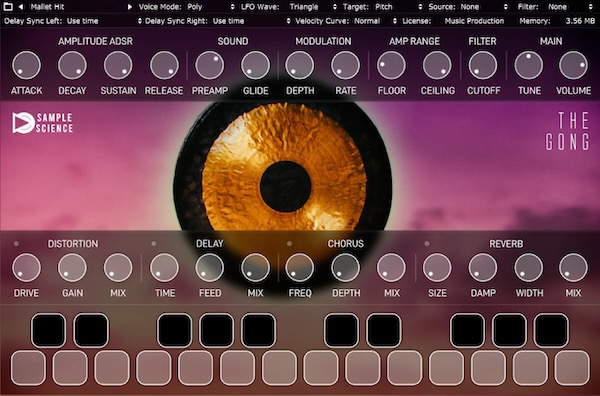The width and height of the screenshot is (600, 396).
Task: Click the gong image in the center
Action: (x=284, y=185)
